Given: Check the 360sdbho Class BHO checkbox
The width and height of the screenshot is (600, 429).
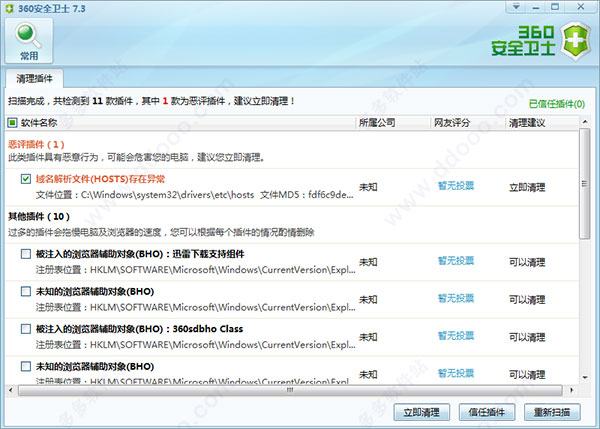Looking at the screenshot, I should point(26,329).
